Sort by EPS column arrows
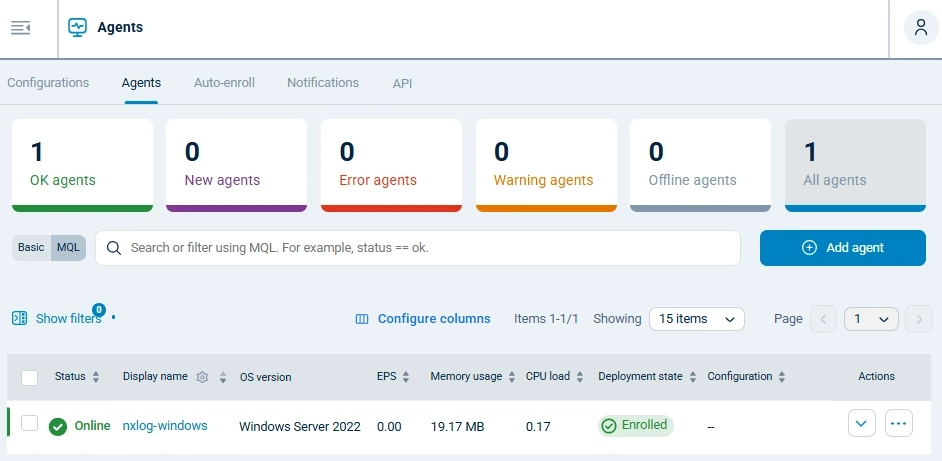The width and height of the screenshot is (942, 461). point(406,377)
